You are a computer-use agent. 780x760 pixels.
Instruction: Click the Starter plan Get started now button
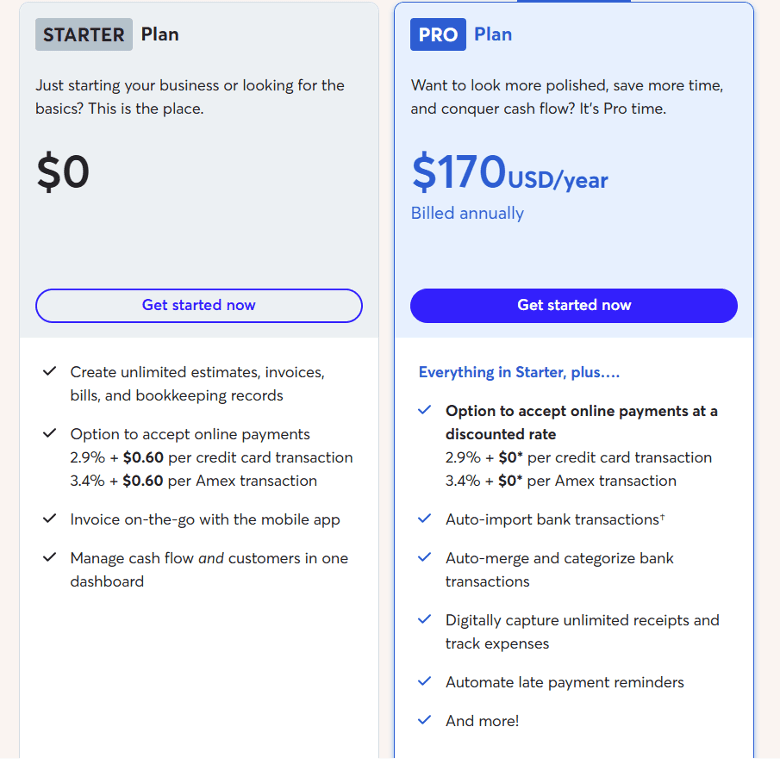(x=199, y=305)
